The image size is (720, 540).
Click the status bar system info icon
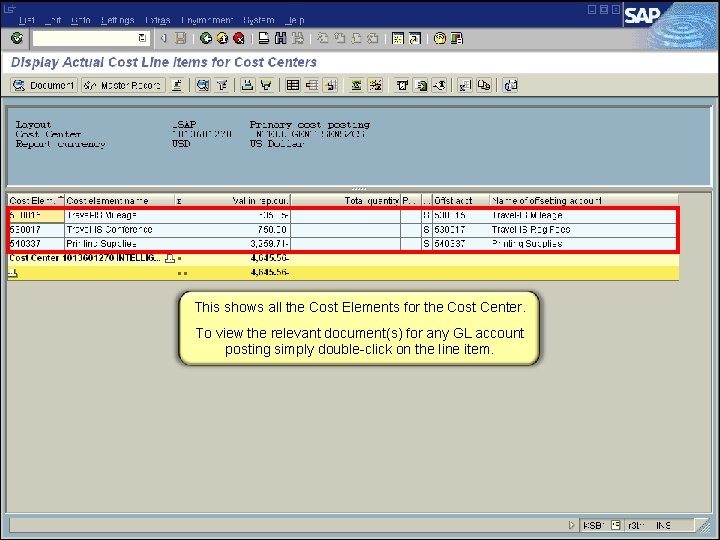pos(616,525)
